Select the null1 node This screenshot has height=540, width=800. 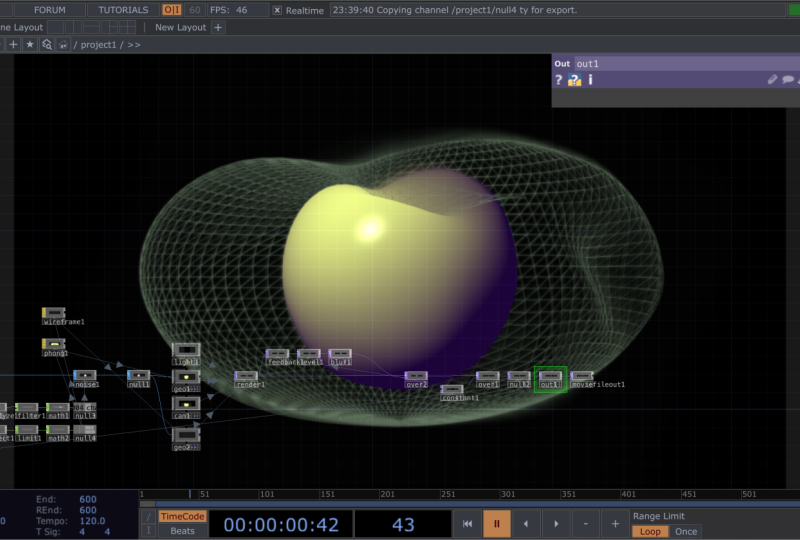coord(138,376)
